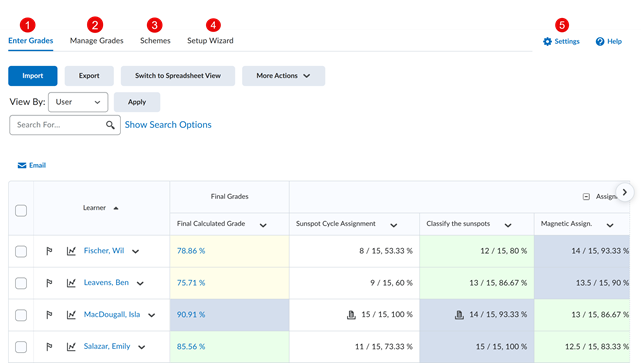Click the Email envelope icon
Image resolution: width=641 pixels, height=363 pixels.
coord(22,165)
